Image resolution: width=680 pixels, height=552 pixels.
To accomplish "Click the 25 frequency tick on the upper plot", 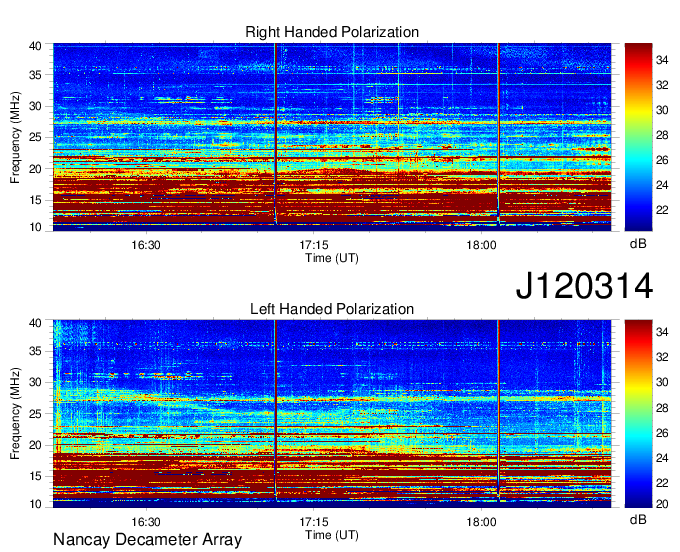I will pyautogui.click(x=35, y=137).
